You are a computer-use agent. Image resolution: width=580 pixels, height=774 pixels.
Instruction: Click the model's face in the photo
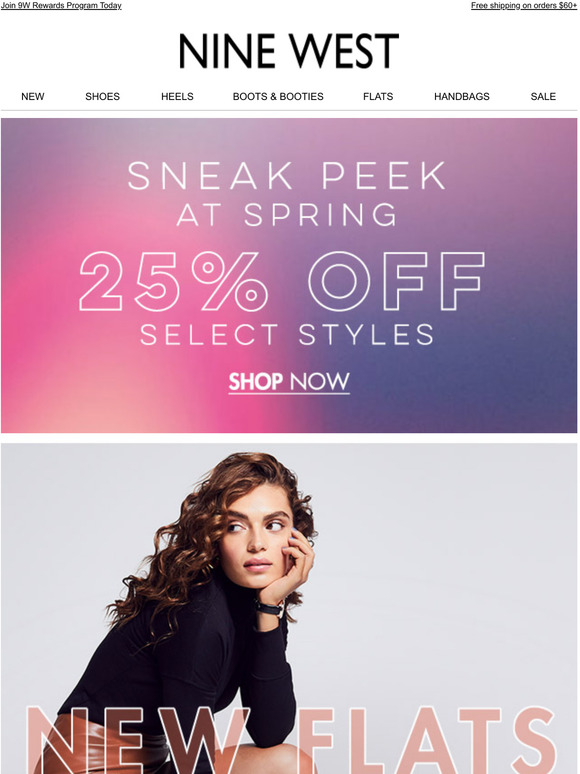(255, 533)
